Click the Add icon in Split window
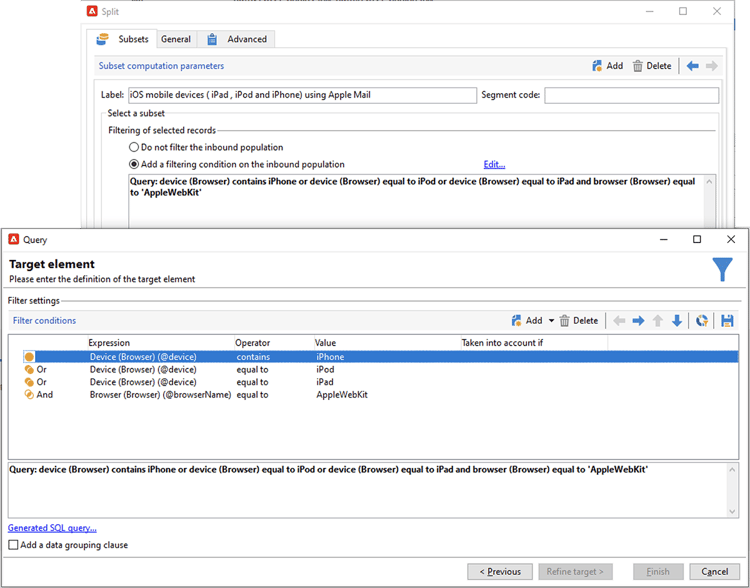 [x=596, y=66]
